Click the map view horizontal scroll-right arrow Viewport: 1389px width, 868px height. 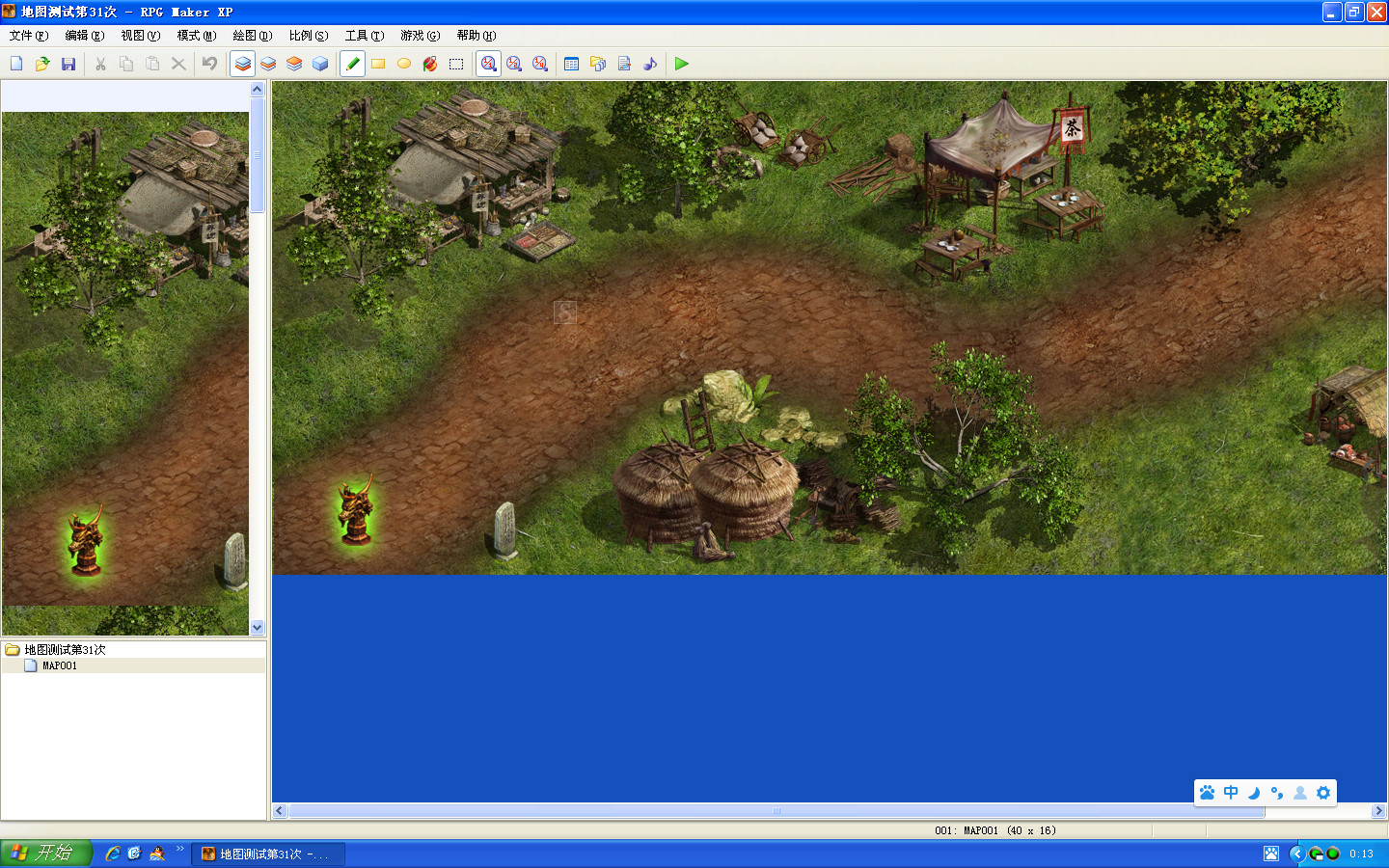pyautogui.click(x=1378, y=811)
